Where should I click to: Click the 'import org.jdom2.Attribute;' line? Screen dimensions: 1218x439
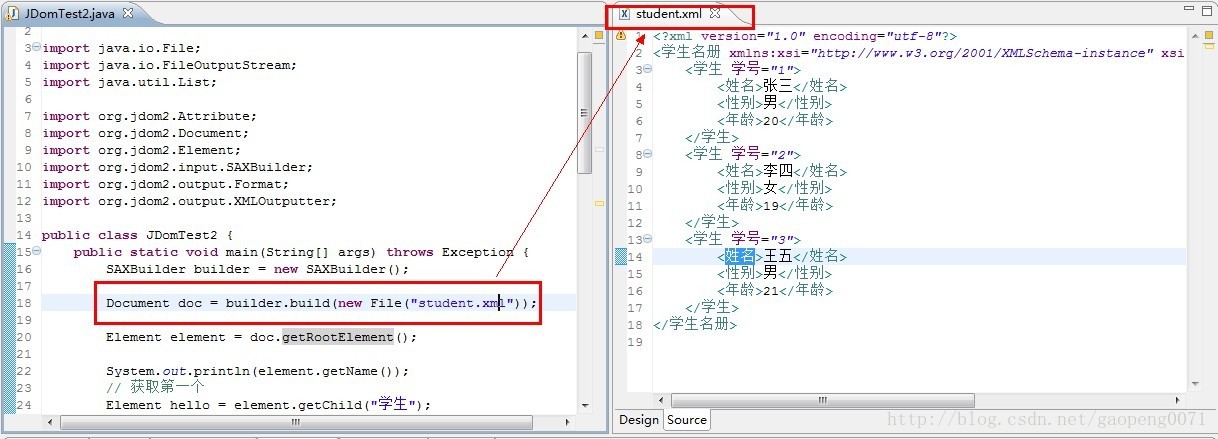point(149,116)
